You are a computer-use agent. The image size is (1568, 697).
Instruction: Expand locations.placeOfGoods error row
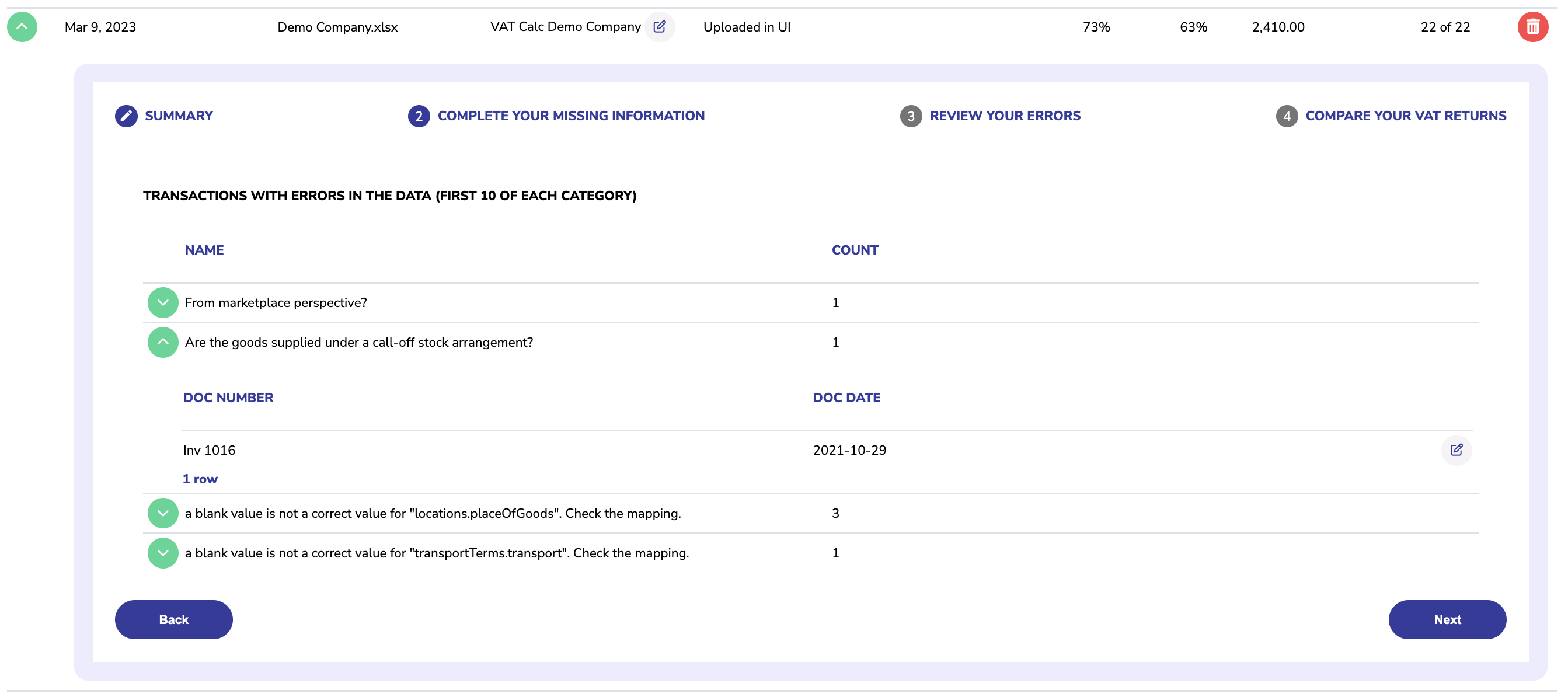click(162, 514)
